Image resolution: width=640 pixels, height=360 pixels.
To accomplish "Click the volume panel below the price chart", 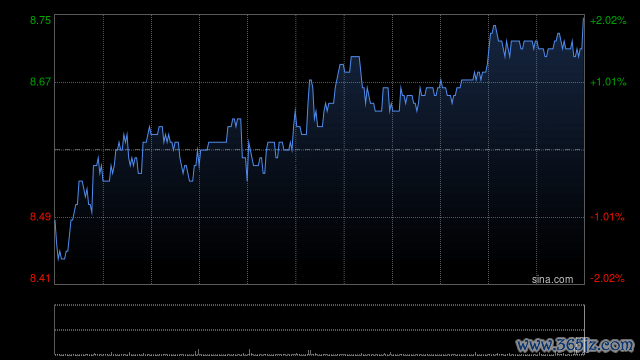I will (320, 329).
